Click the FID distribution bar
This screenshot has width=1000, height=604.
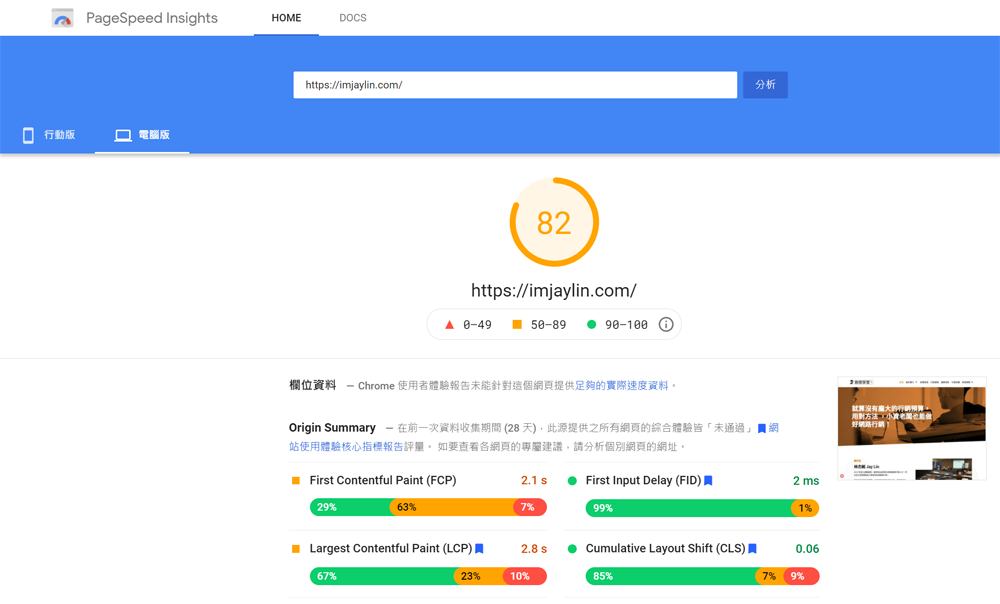[x=702, y=508]
